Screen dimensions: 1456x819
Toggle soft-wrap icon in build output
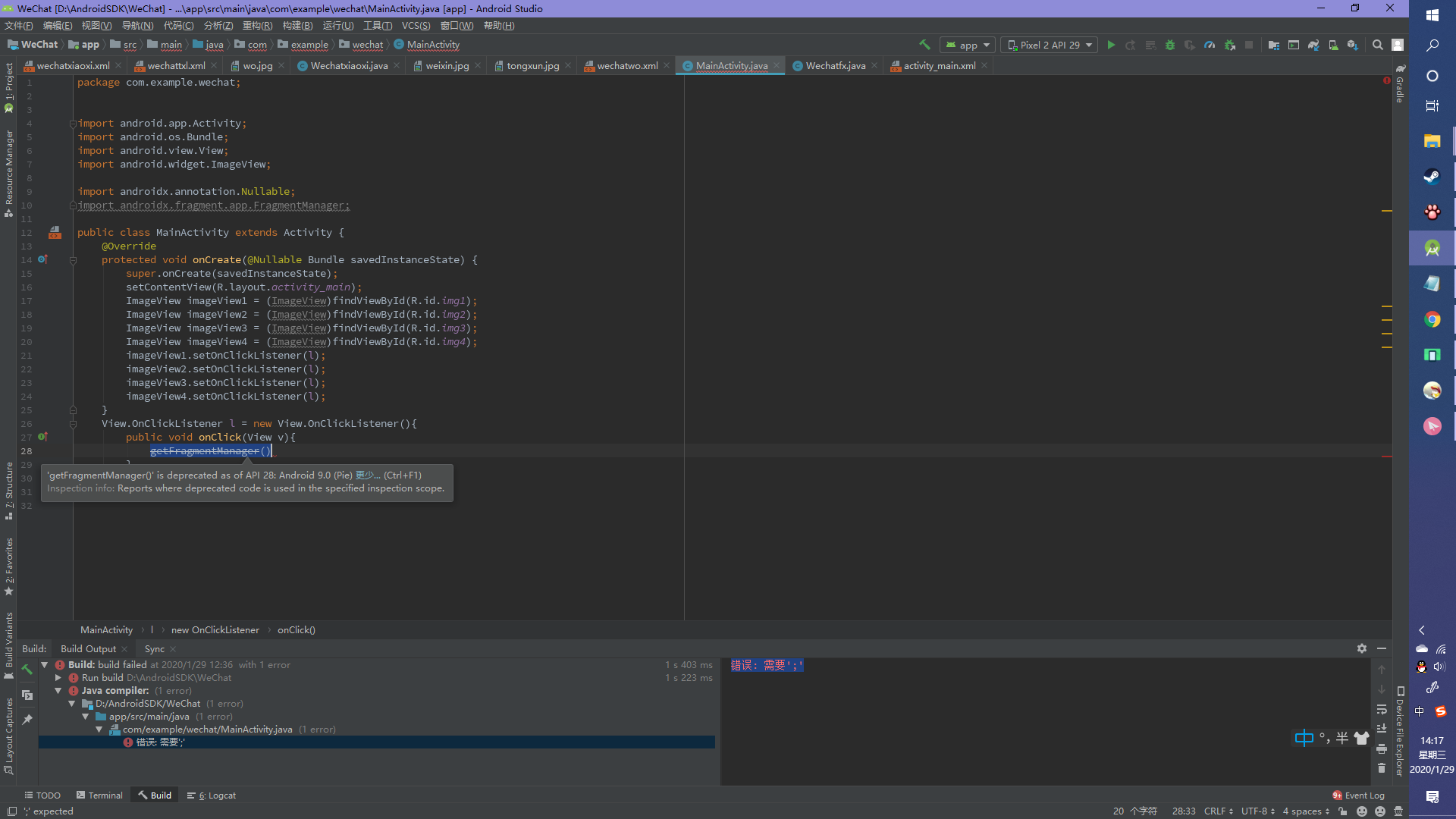click(x=1382, y=709)
